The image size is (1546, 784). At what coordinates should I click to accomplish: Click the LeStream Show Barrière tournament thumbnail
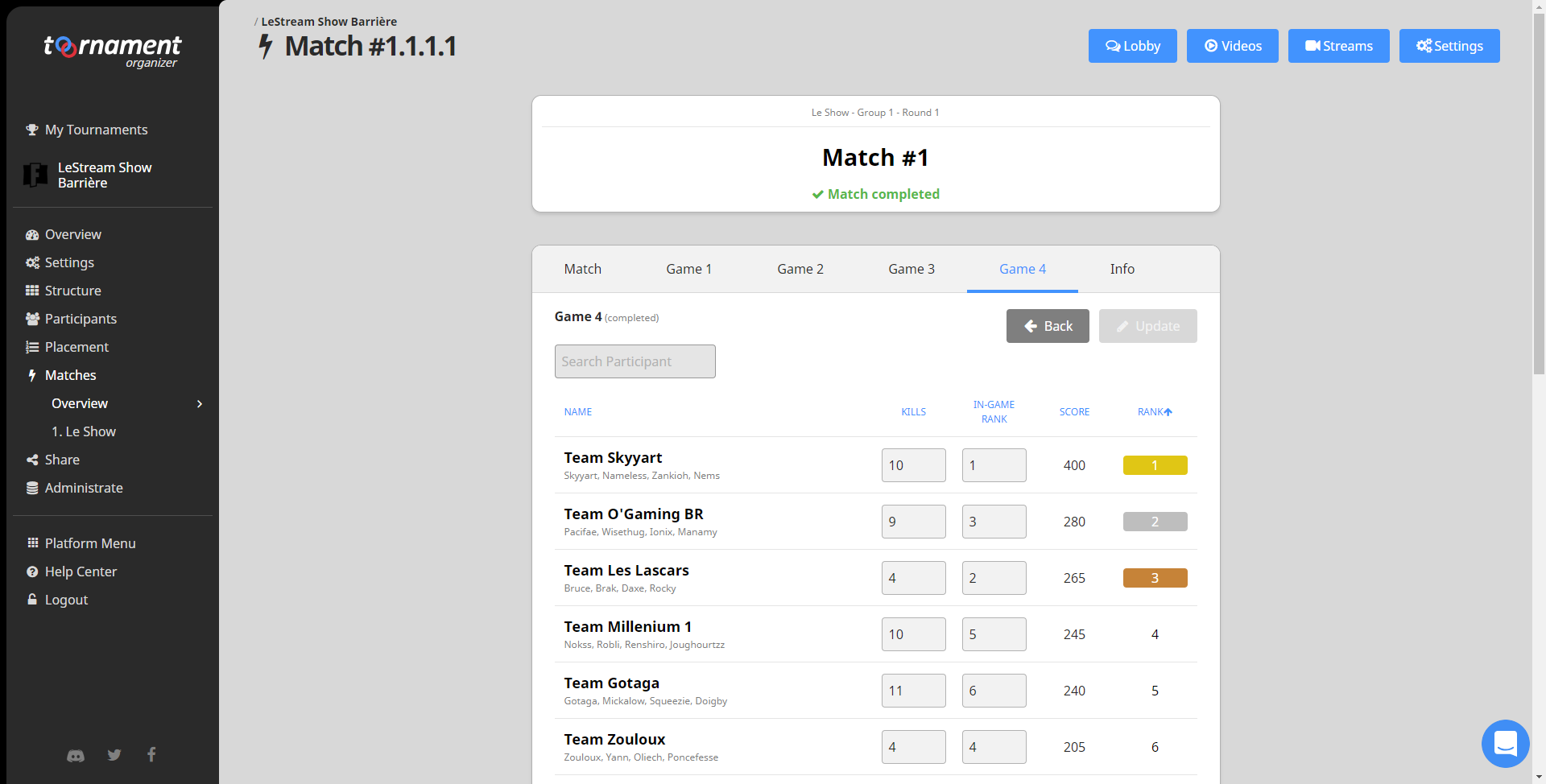(x=35, y=175)
